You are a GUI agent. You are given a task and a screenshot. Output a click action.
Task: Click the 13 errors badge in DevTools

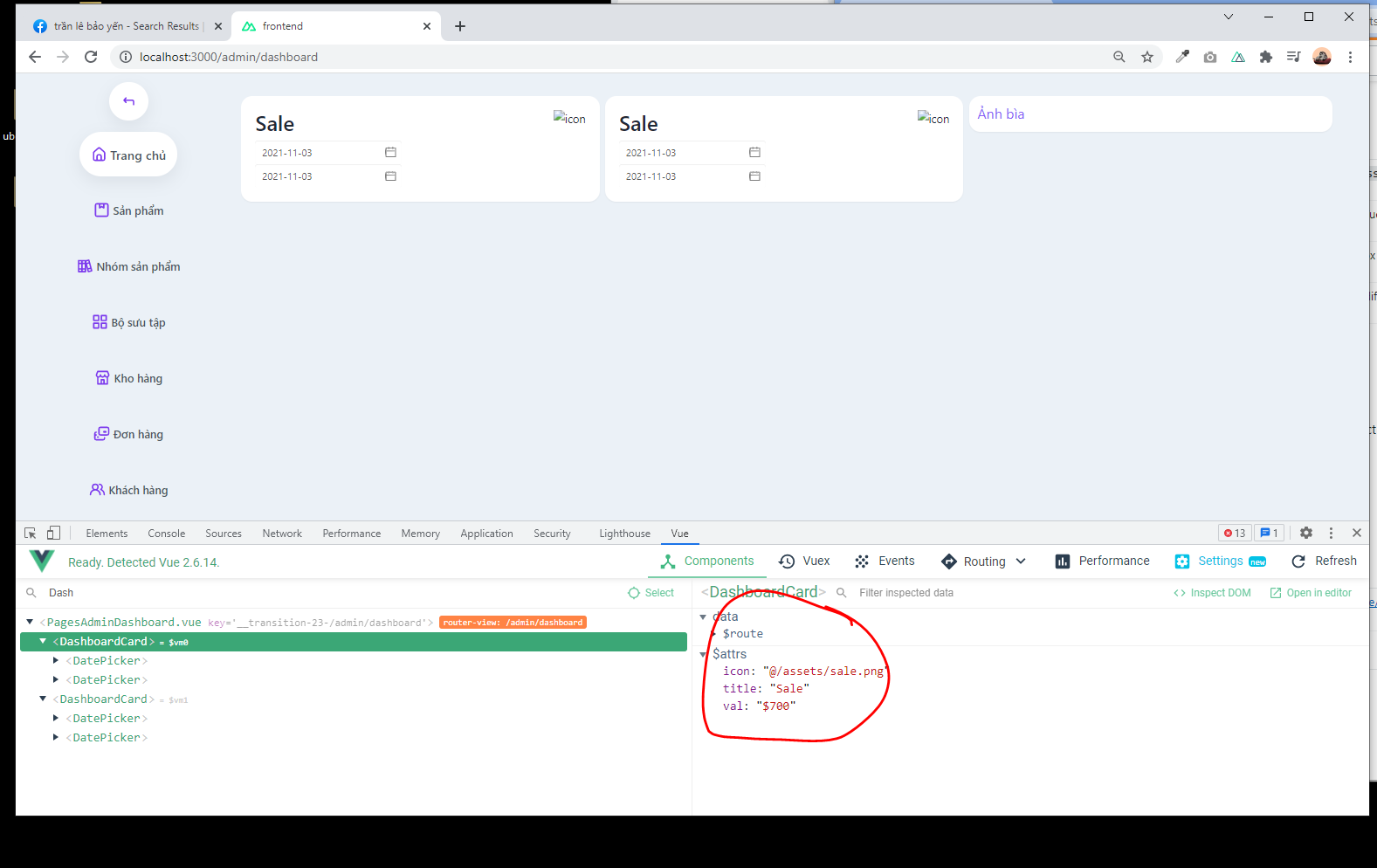pos(1235,533)
